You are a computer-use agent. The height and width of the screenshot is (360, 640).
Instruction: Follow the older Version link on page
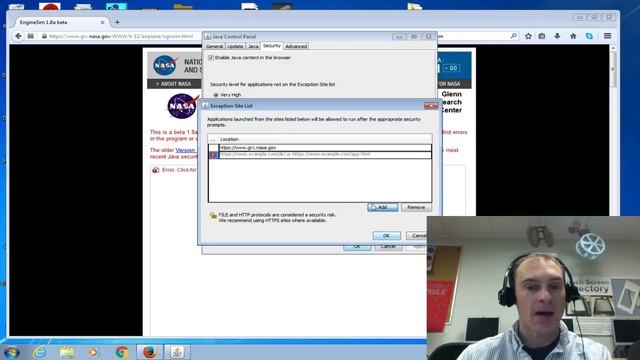(x=185, y=150)
